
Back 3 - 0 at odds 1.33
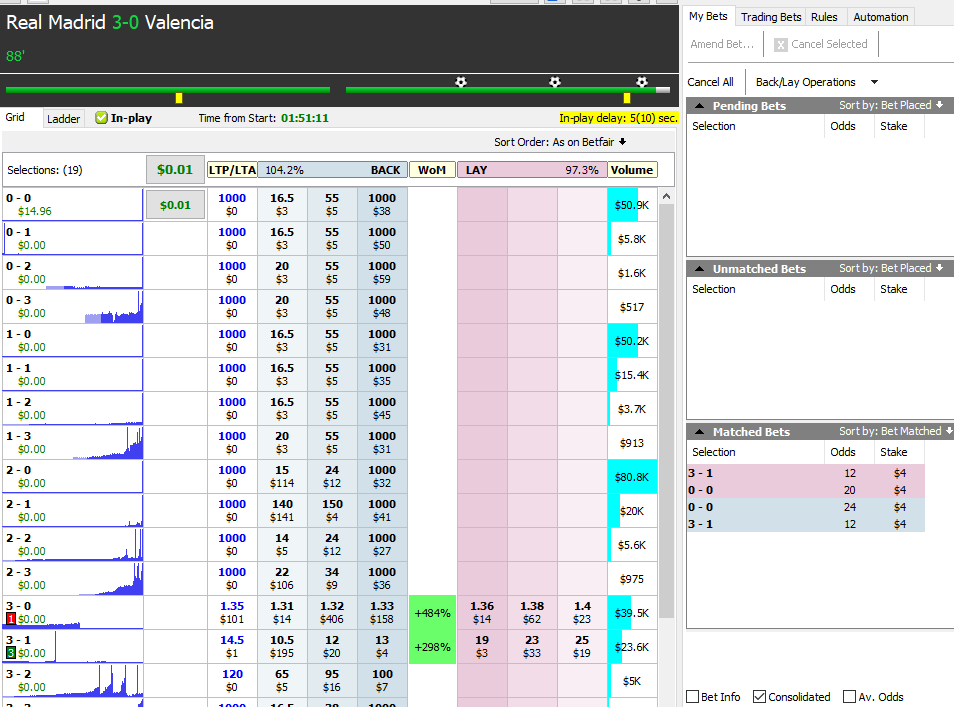[x=382, y=613]
